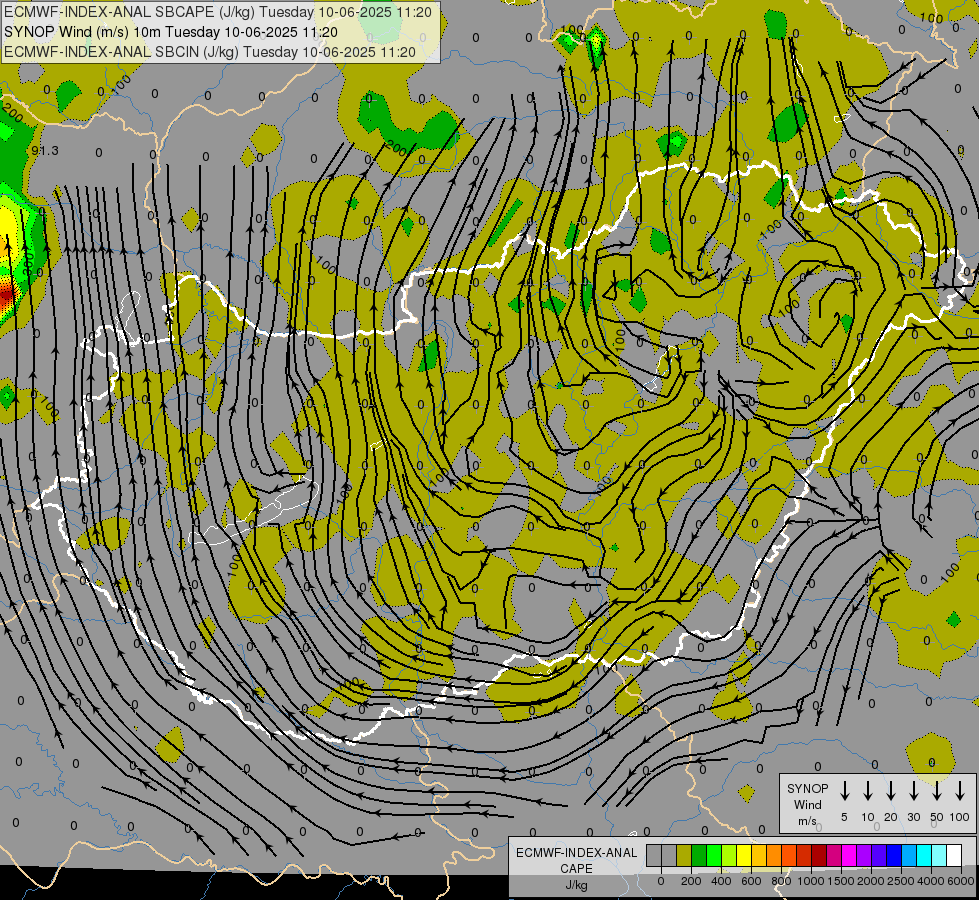The width and height of the screenshot is (979, 900).
Task: Click the 91.3 value label on map
Action: pos(45,151)
